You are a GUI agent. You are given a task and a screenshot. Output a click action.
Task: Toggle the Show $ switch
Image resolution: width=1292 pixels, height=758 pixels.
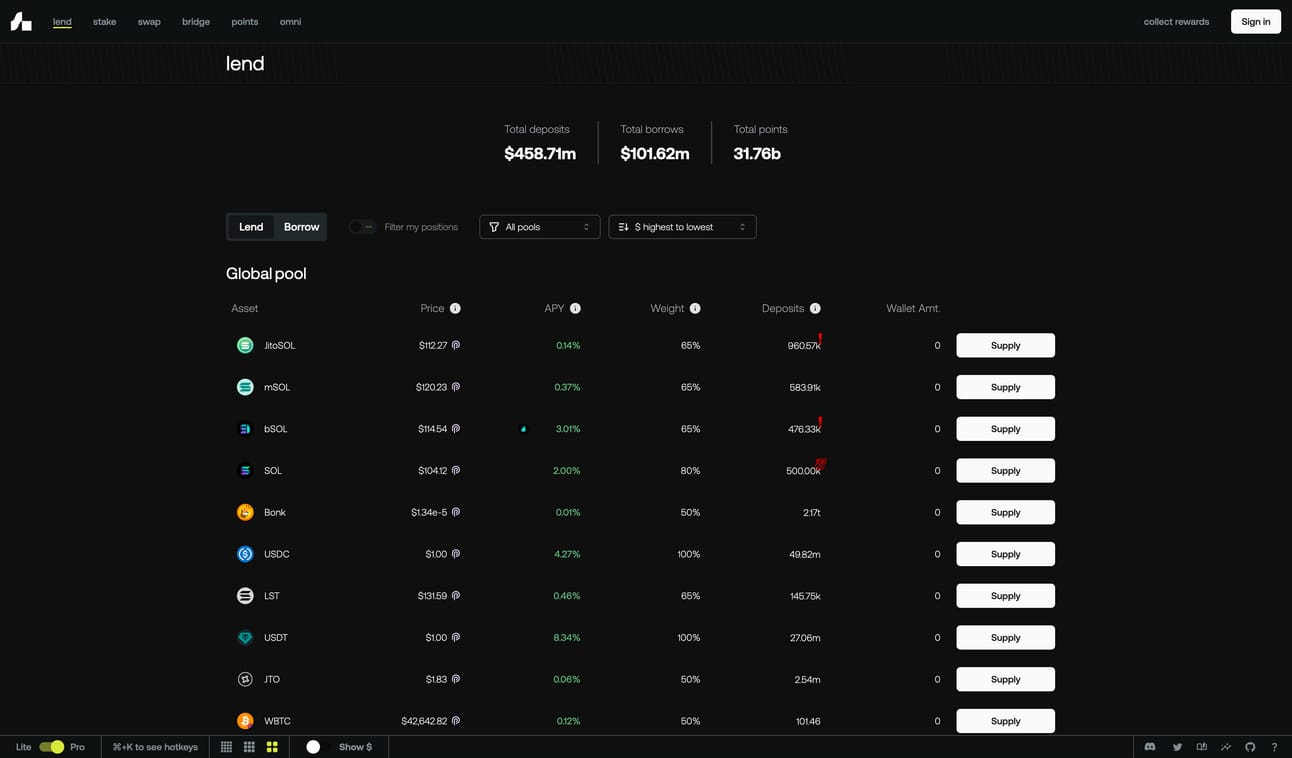(318, 747)
